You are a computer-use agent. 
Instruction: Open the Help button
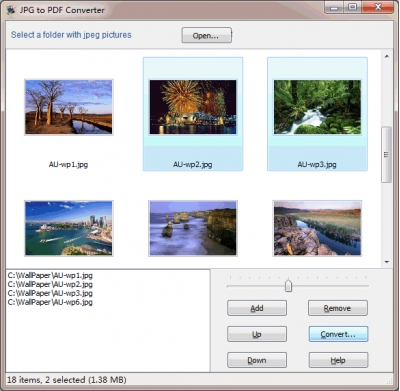click(x=338, y=360)
